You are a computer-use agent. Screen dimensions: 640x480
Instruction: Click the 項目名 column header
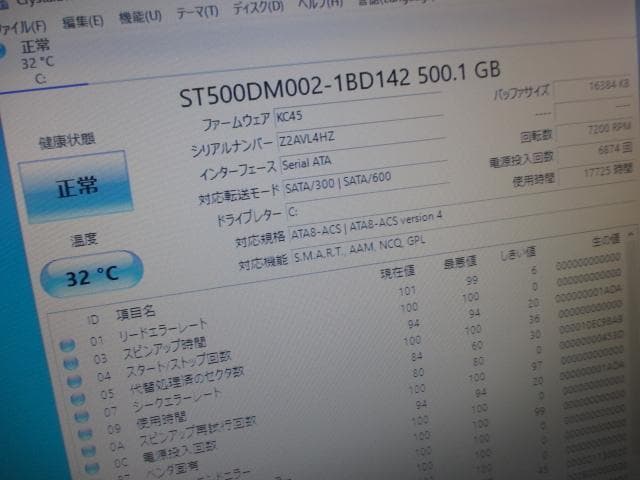pyautogui.click(x=136, y=313)
